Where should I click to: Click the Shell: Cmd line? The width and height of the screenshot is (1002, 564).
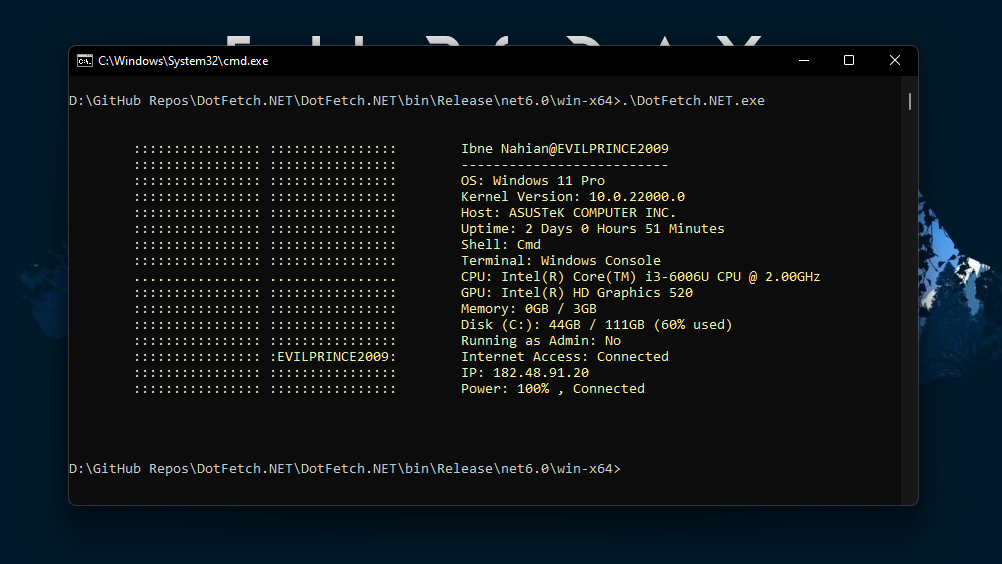coord(501,245)
